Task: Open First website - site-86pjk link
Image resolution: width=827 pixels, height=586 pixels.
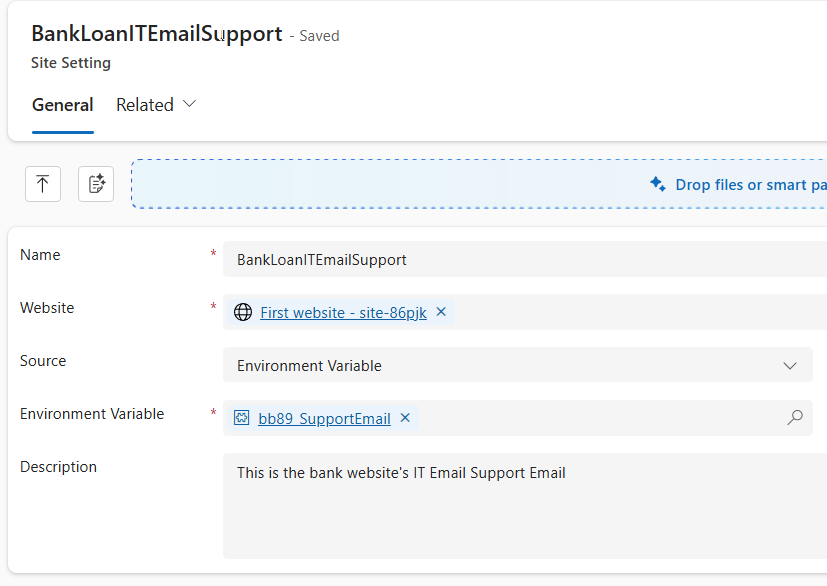Action: (343, 312)
